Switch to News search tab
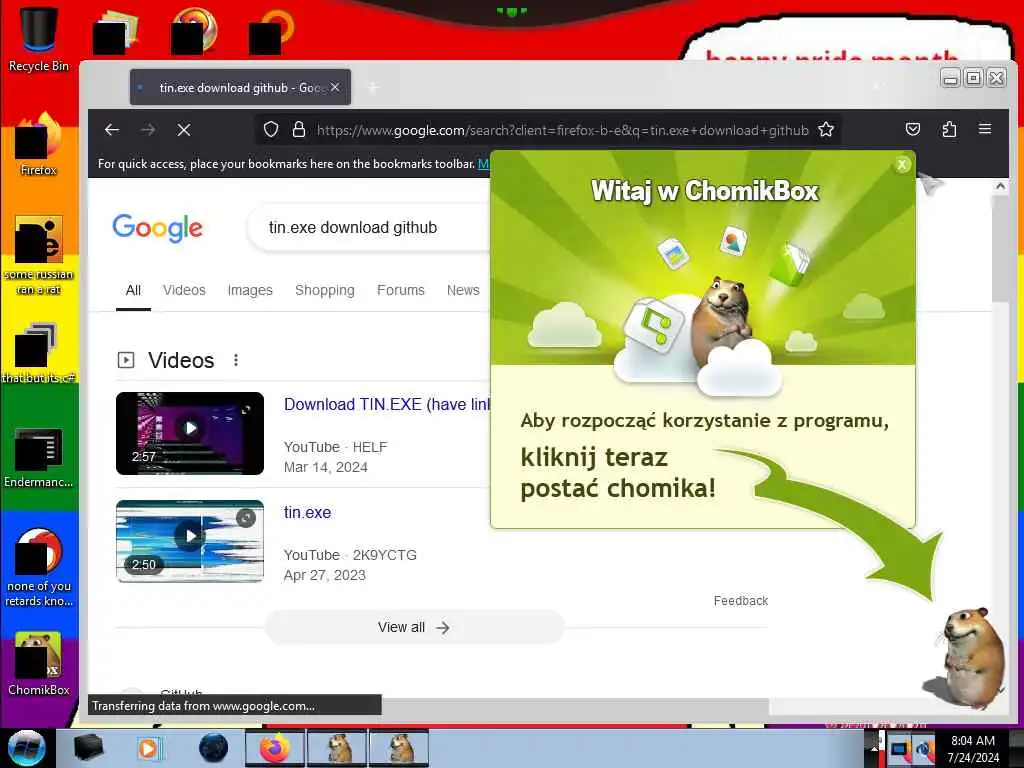The image size is (1024, 768). point(463,290)
